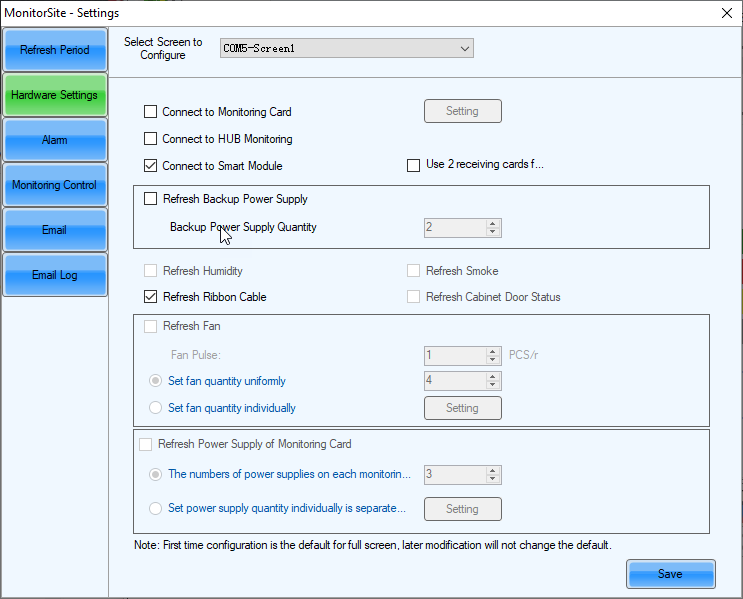Screen dimensions: 743x599
Task: Decrease uniform fan quantity with down arrow
Action: [x=493, y=385]
